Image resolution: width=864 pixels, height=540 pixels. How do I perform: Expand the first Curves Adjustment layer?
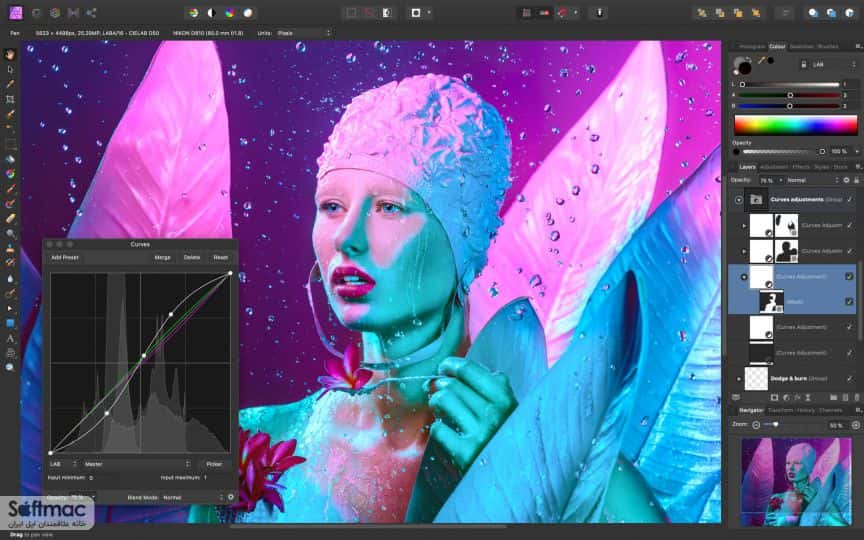pos(744,225)
